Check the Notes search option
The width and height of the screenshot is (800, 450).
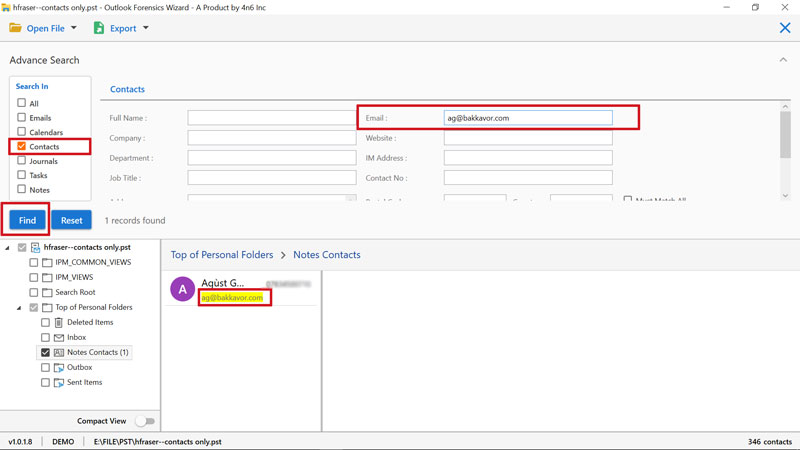(21, 189)
